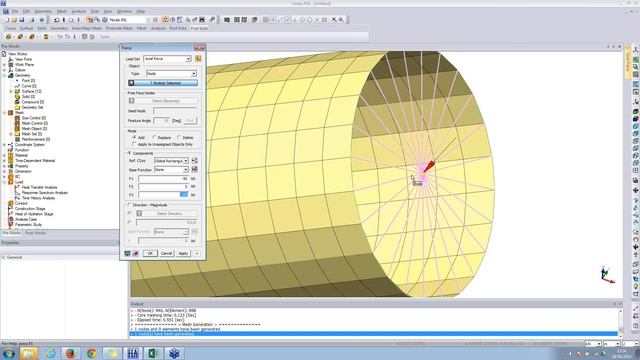
Task: Open the Windows Start orb
Action: coord(8,353)
